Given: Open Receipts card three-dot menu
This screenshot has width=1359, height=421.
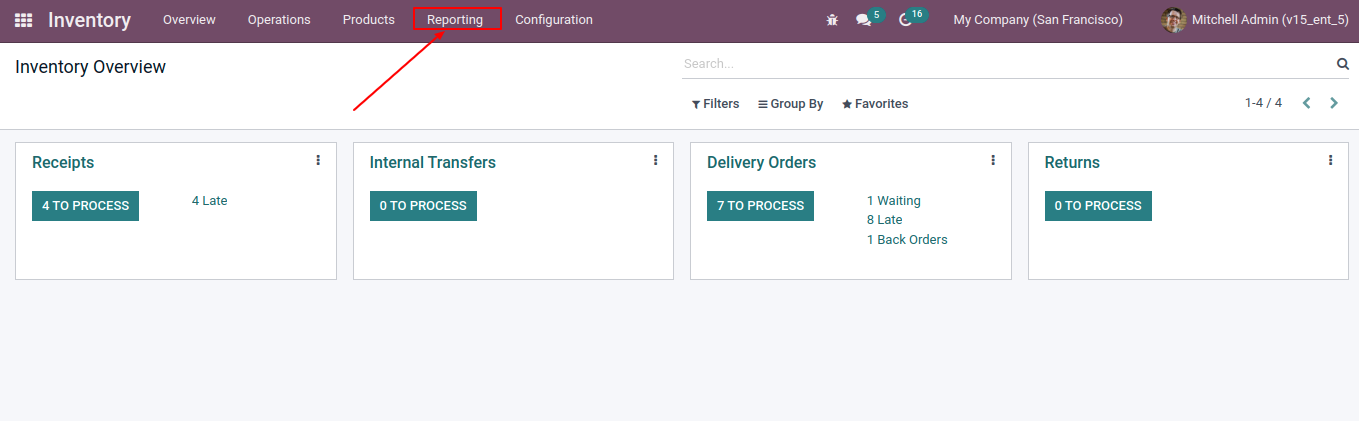Looking at the screenshot, I should click(x=318, y=160).
